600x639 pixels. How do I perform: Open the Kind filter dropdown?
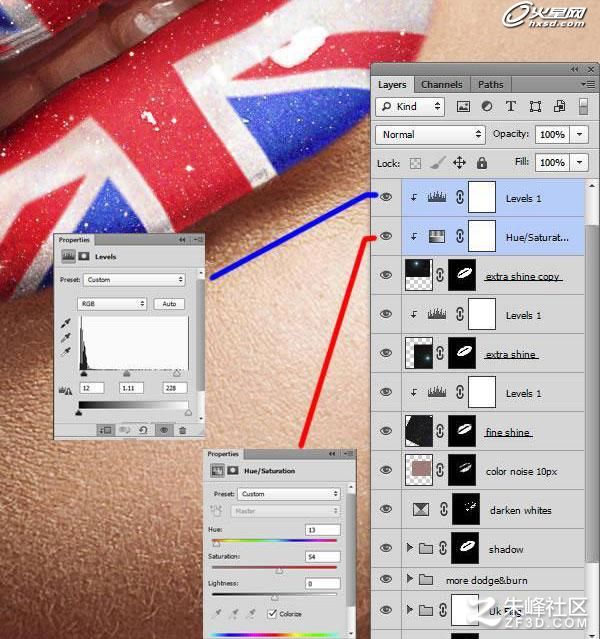pos(410,107)
